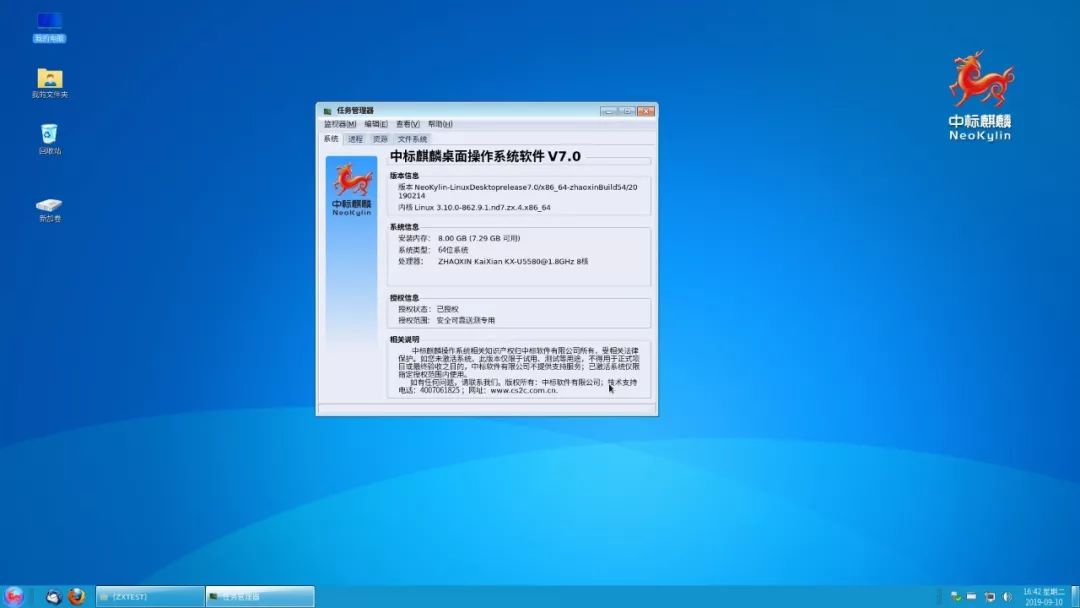Switch to the 文件系统 tab
The width and height of the screenshot is (1080, 608).
(412, 139)
